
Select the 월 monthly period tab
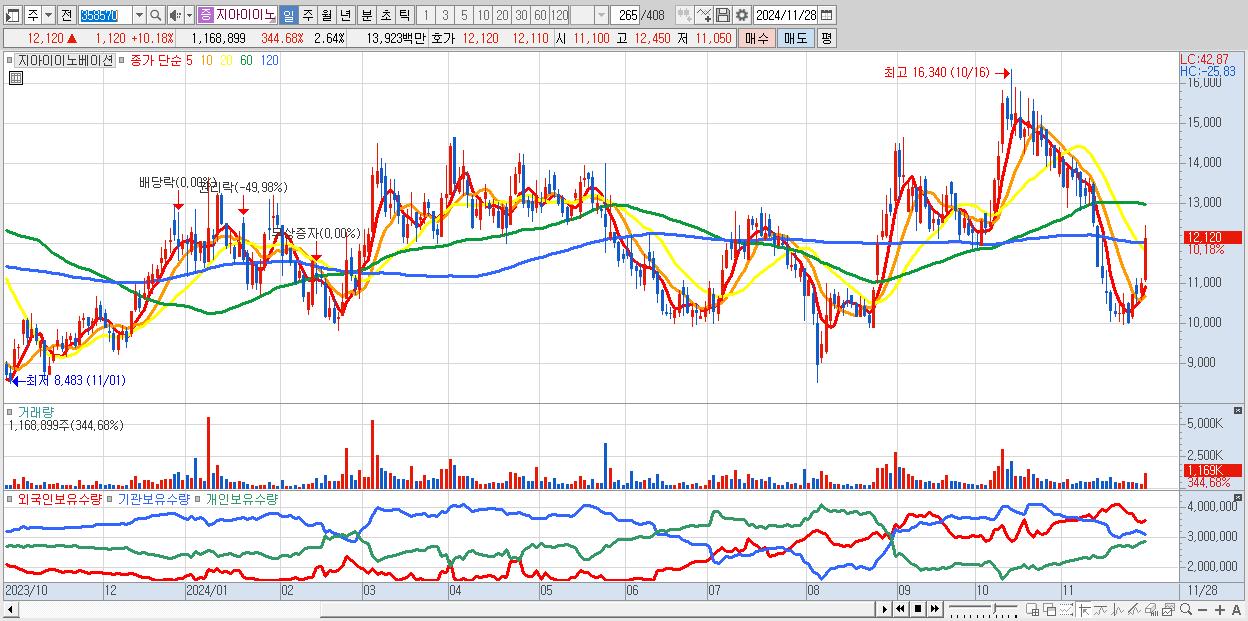(326, 15)
